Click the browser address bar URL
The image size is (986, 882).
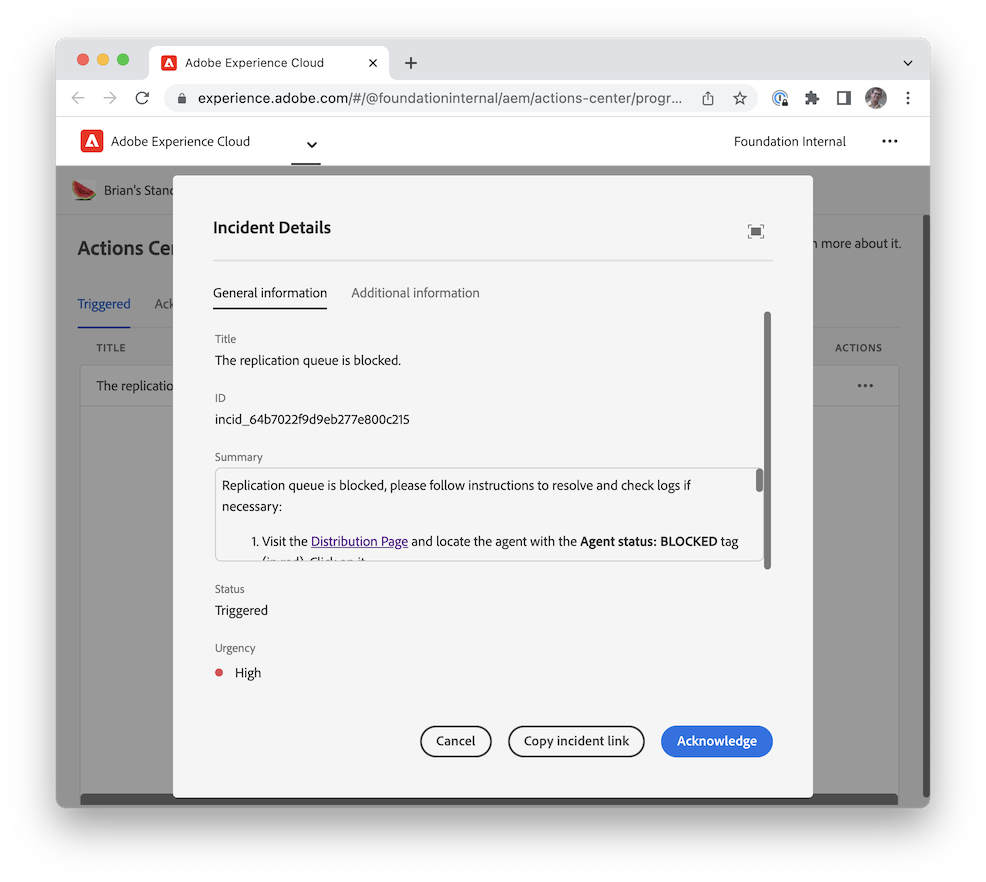(x=440, y=98)
